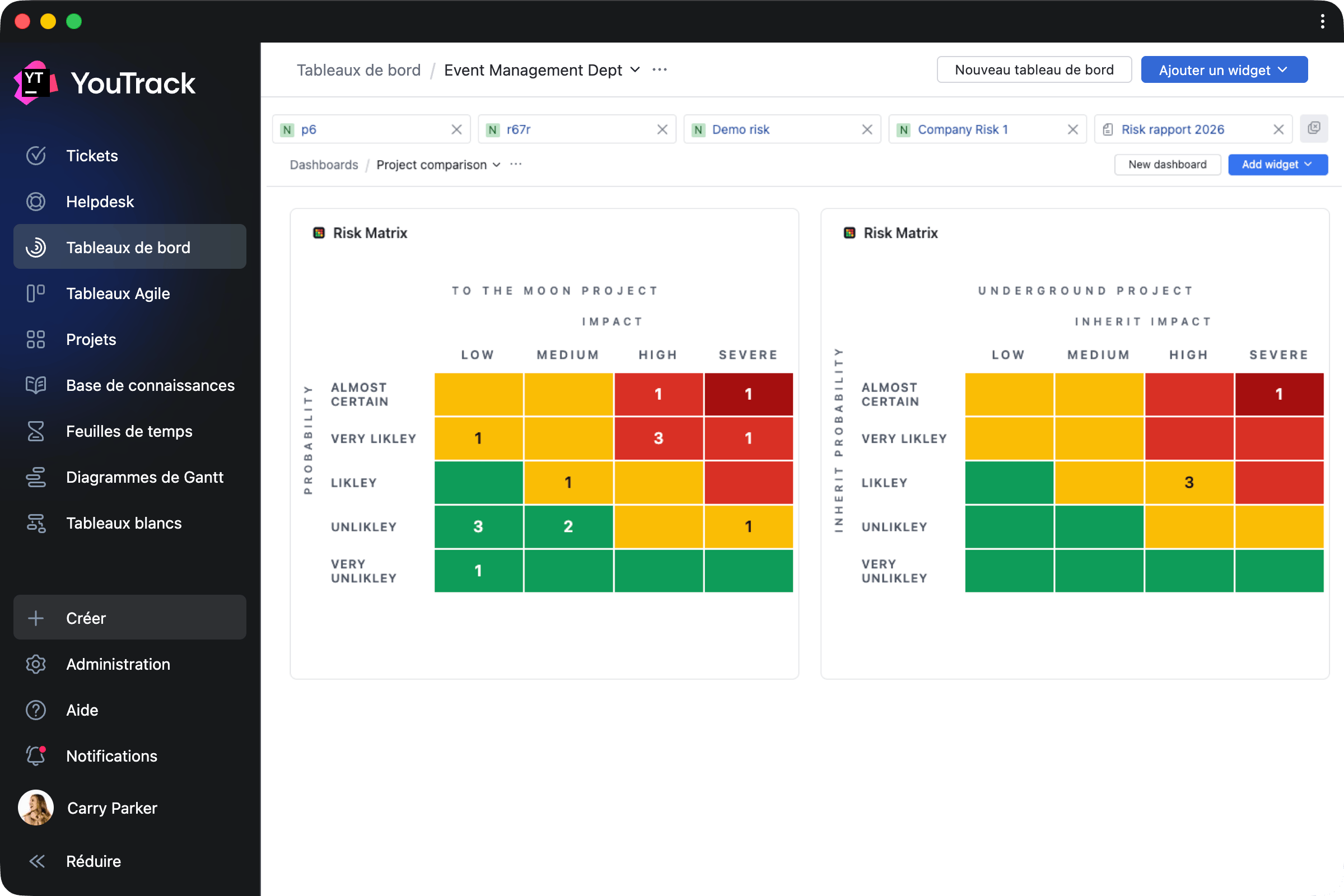Switch to the Demo risk tab
This screenshot has height=896, width=1344.
tap(740, 130)
